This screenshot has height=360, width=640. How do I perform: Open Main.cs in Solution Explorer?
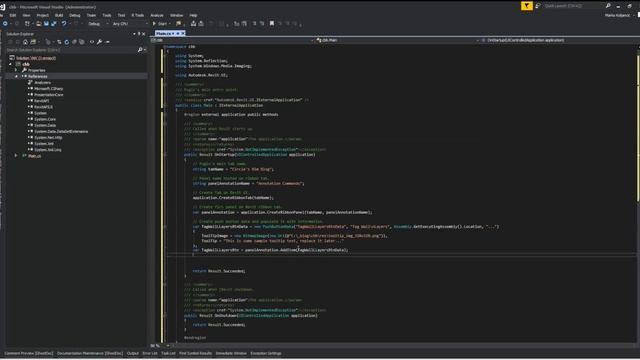coord(35,156)
